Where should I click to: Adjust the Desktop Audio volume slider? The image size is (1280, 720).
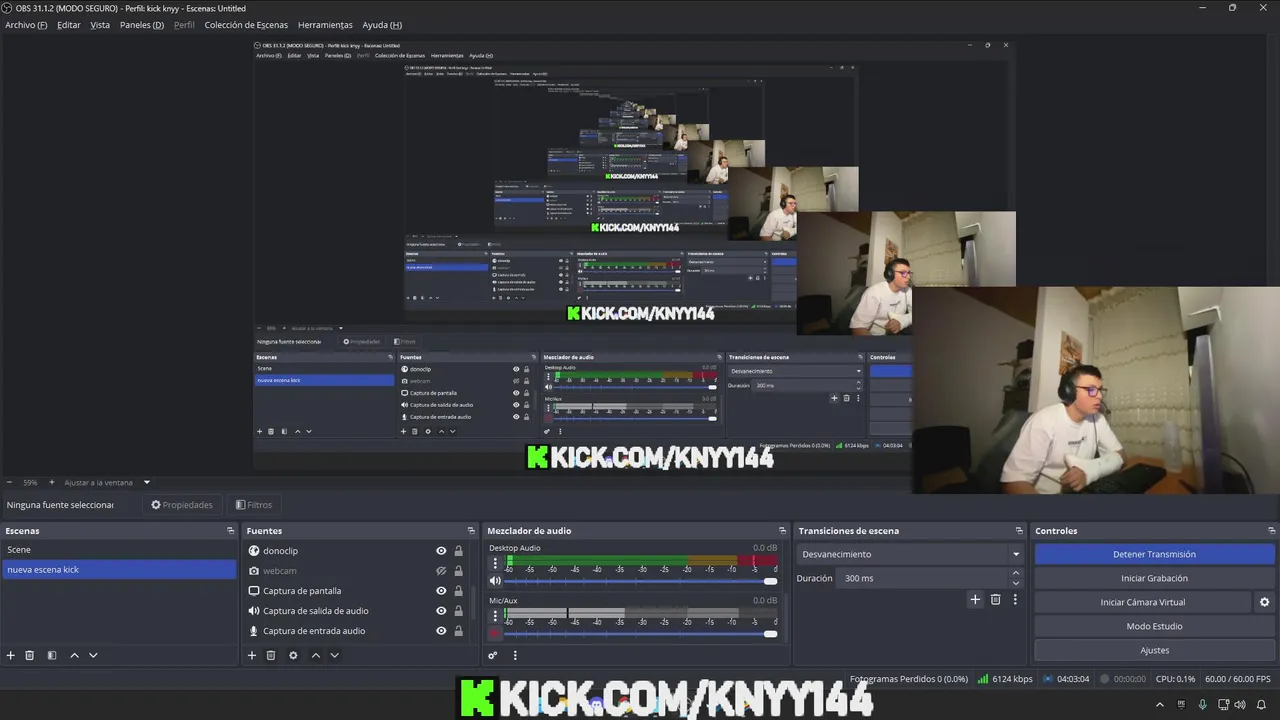coord(640,581)
